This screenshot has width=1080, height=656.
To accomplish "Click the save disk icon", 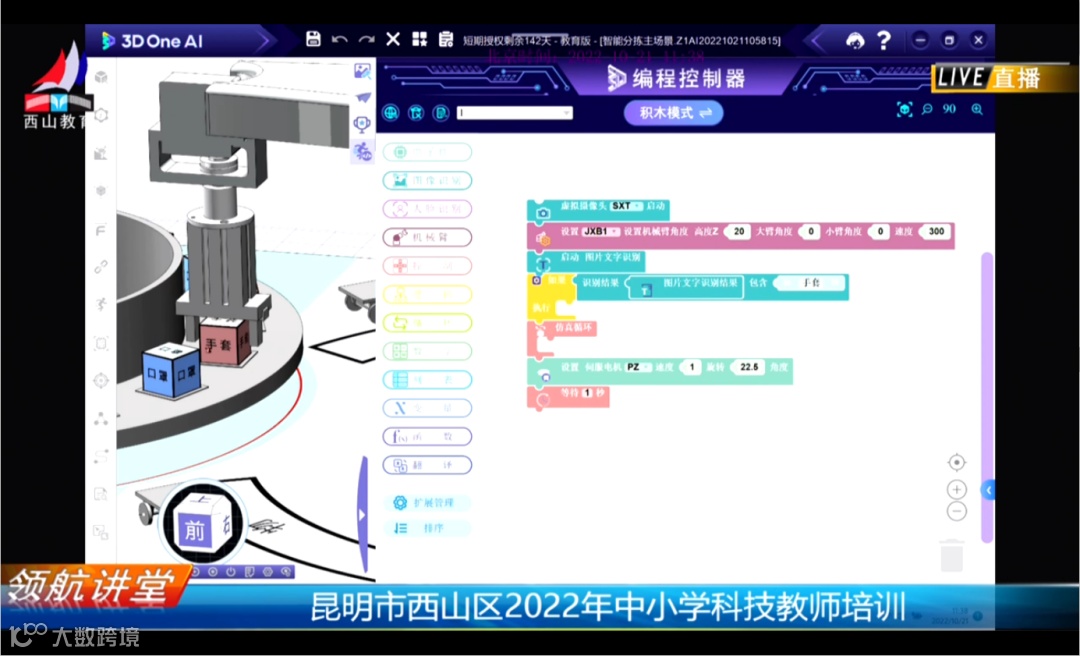I will 313,39.
